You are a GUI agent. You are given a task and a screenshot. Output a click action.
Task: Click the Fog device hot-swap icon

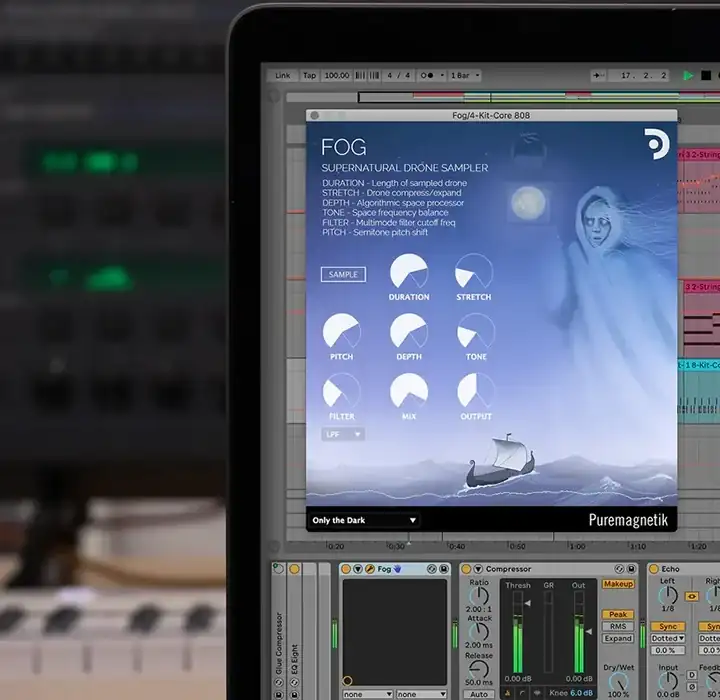tap(432, 569)
